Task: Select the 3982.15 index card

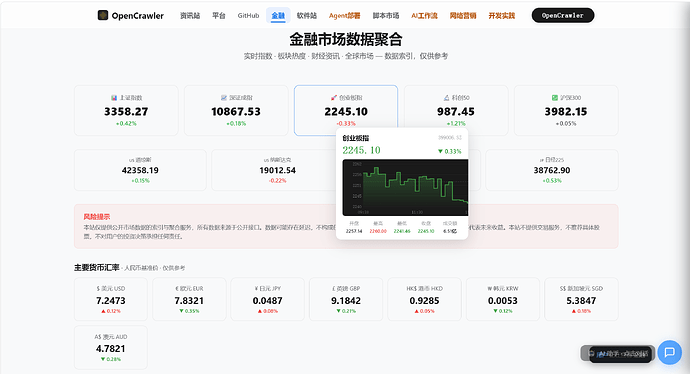Action: coord(566,110)
